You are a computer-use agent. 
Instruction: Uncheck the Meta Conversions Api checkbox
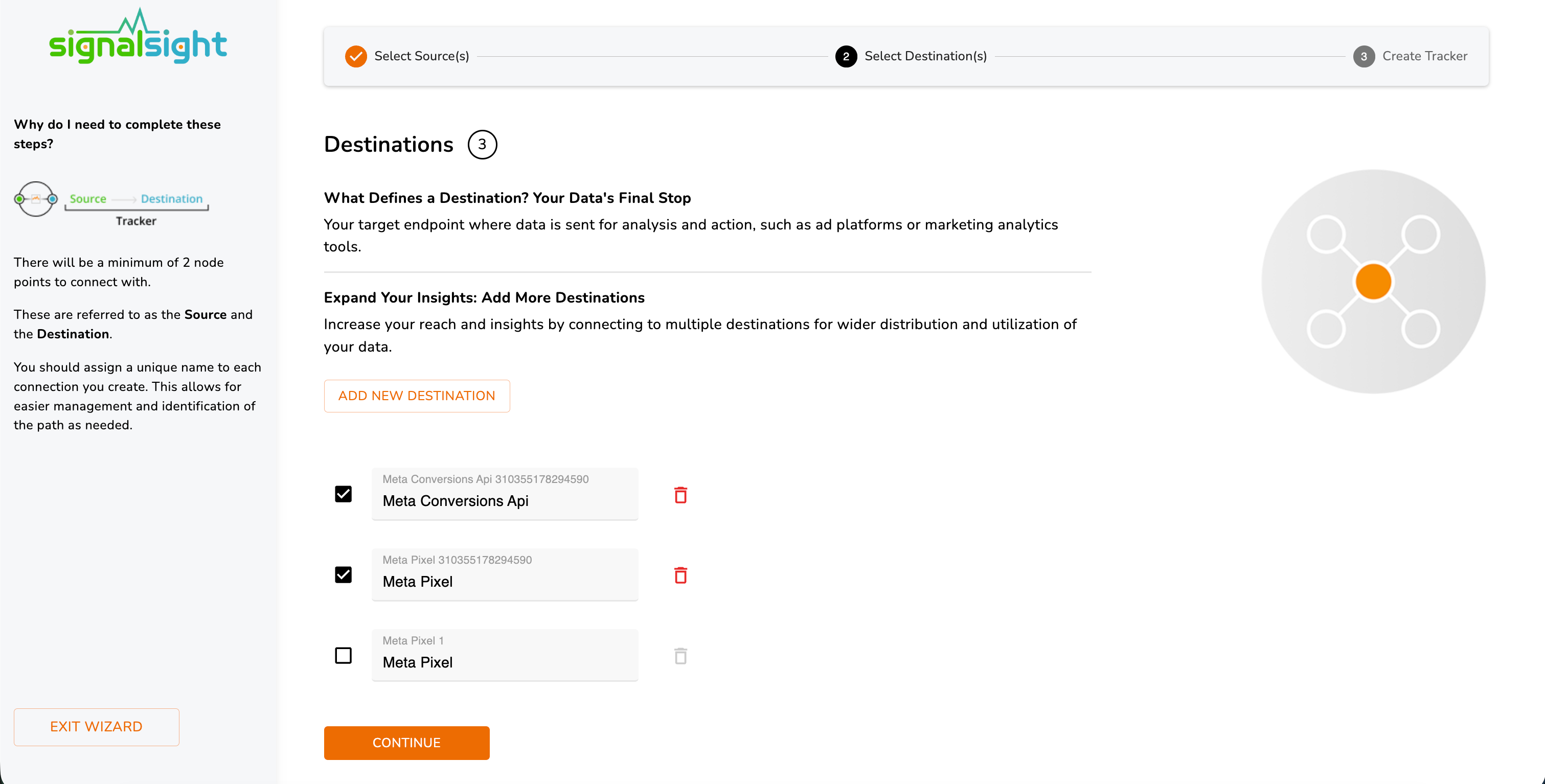pyautogui.click(x=343, y=494)
